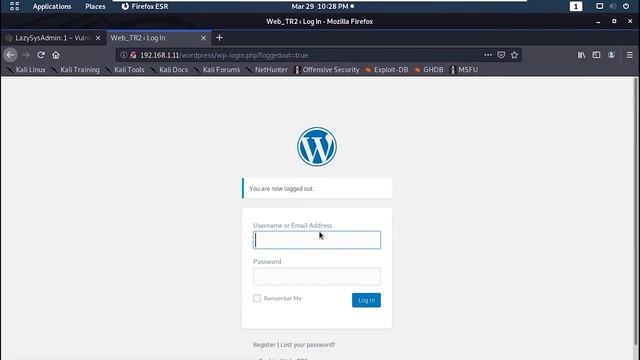
Task: Focus the Username or Email Address field
Action: click(x=317, y=240)
